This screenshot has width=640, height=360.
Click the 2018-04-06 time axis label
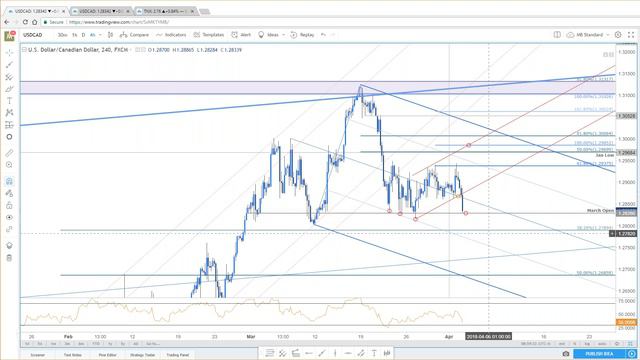tap(488, 336)
